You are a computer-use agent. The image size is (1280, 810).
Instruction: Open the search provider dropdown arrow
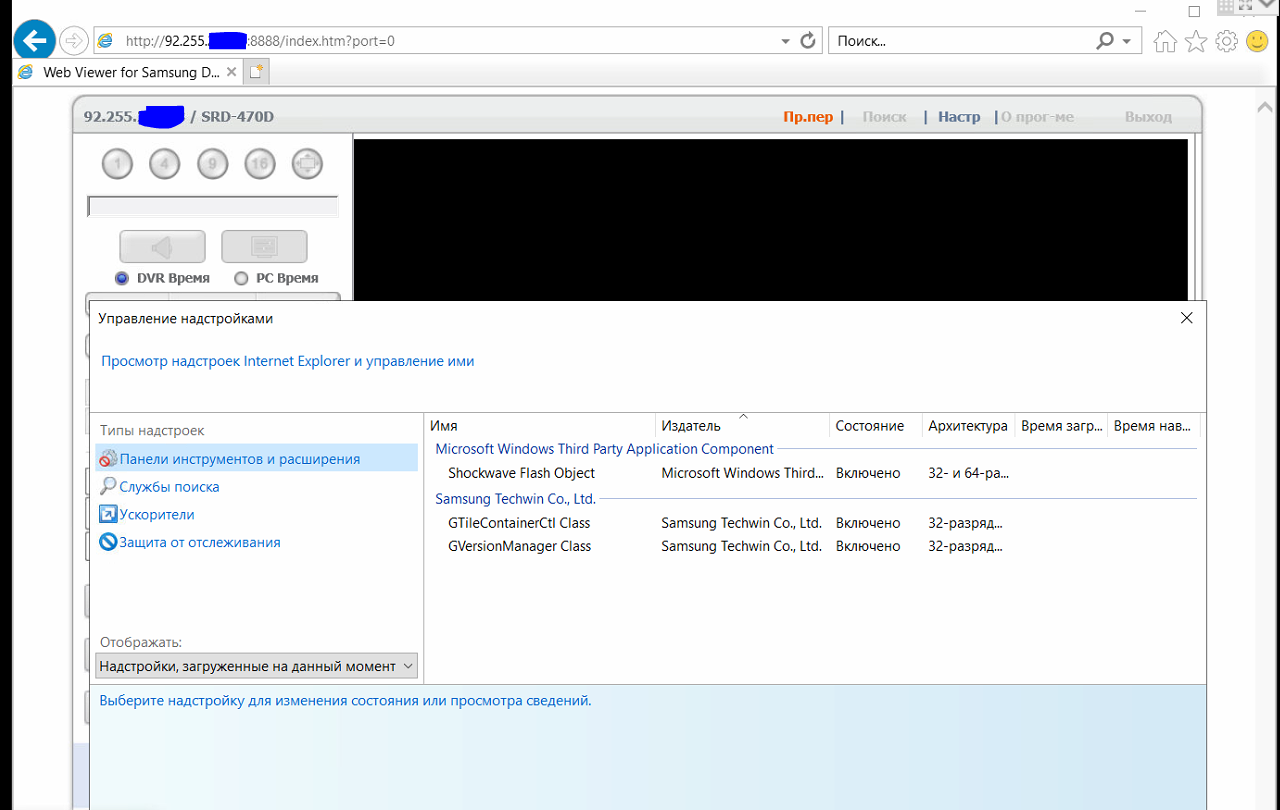1127,41
